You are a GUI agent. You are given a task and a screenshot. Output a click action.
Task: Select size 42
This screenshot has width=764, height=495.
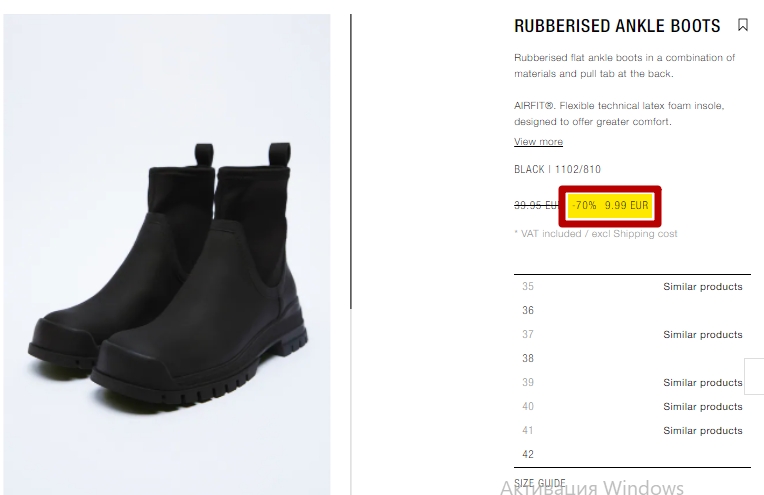(x=632, y=455)
